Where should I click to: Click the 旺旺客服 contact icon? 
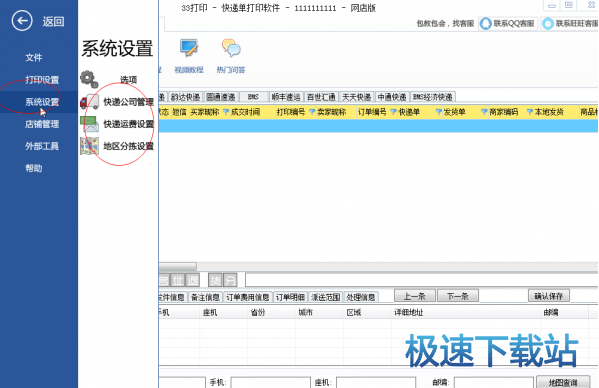coord(548,24)
